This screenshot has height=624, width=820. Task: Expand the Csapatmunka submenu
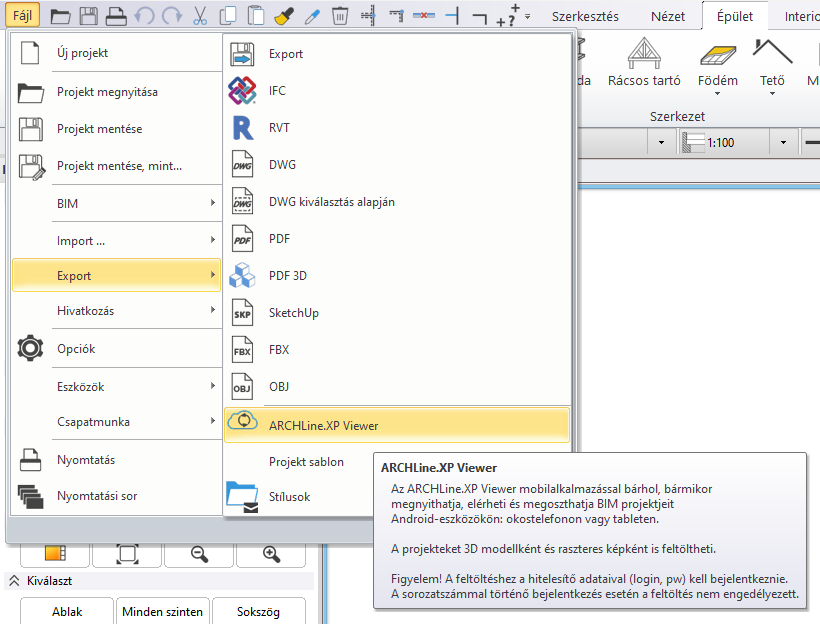[117, 422]
